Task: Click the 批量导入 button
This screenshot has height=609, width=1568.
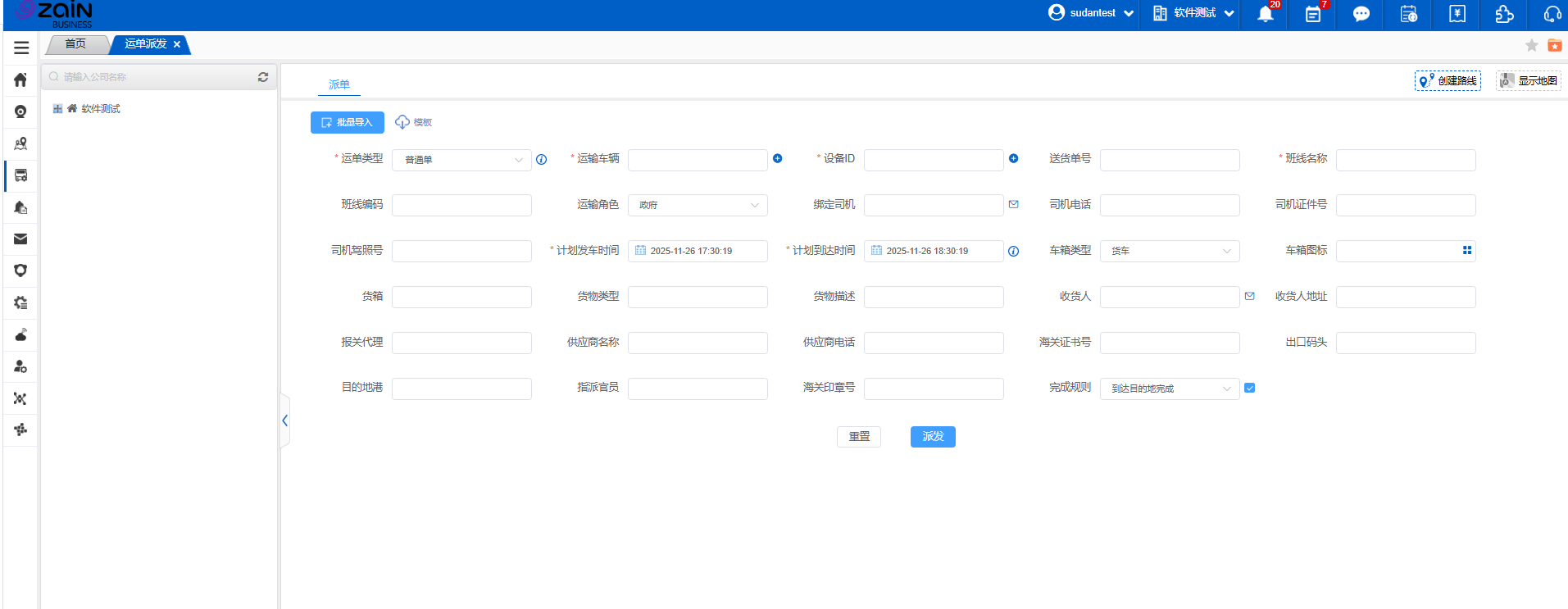Action: tap(348, 122)
